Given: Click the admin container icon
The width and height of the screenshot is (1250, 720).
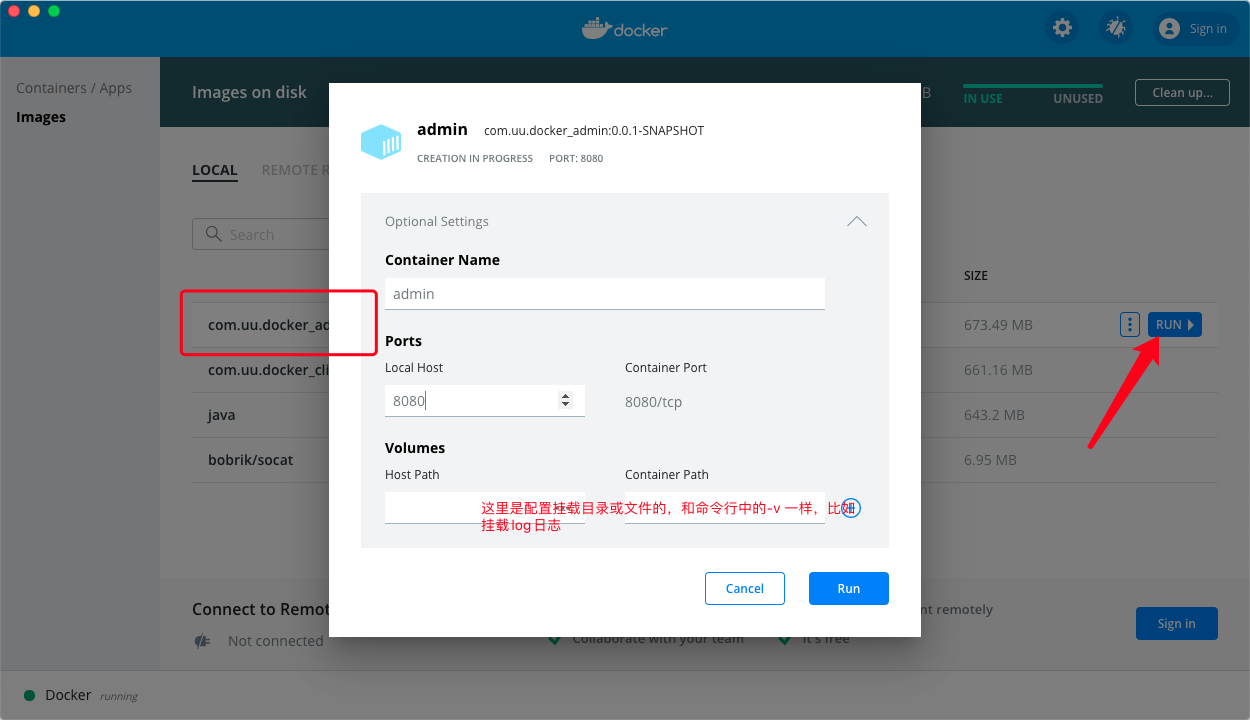Looking at the screenshot, I should [x=381, y=142].
